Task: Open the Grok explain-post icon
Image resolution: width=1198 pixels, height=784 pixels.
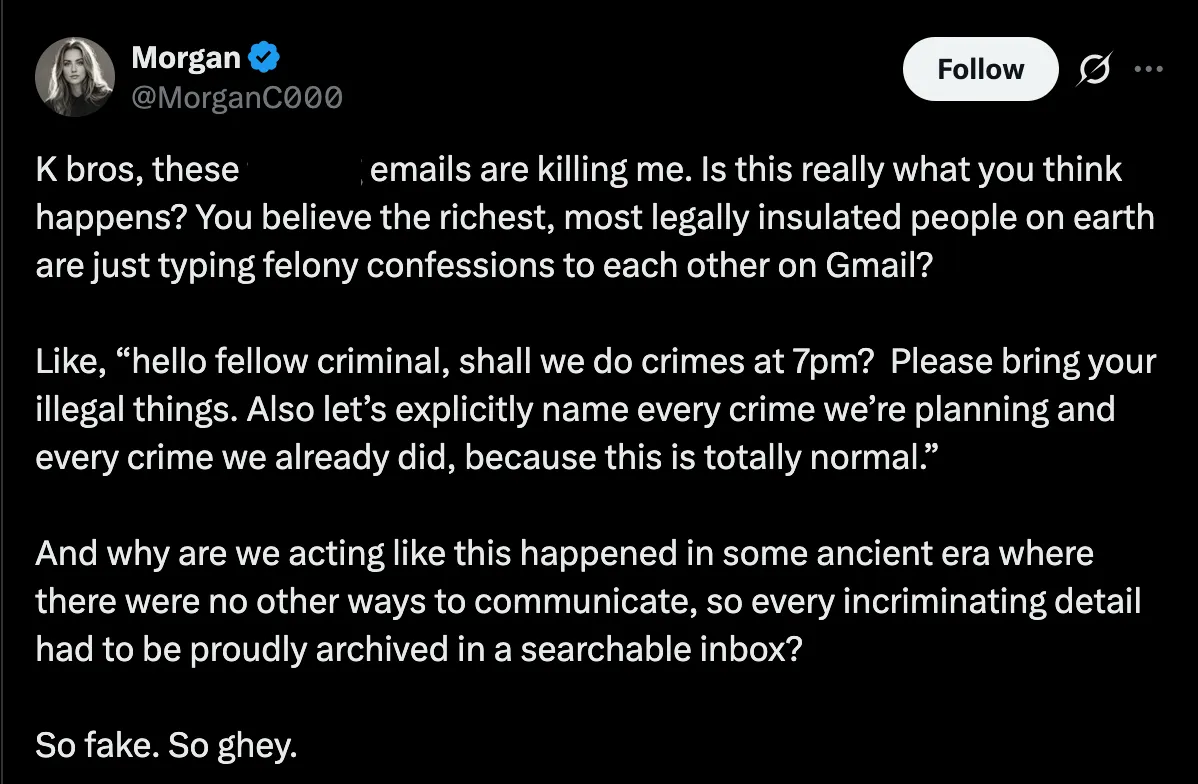Action: click(1095, 69)
